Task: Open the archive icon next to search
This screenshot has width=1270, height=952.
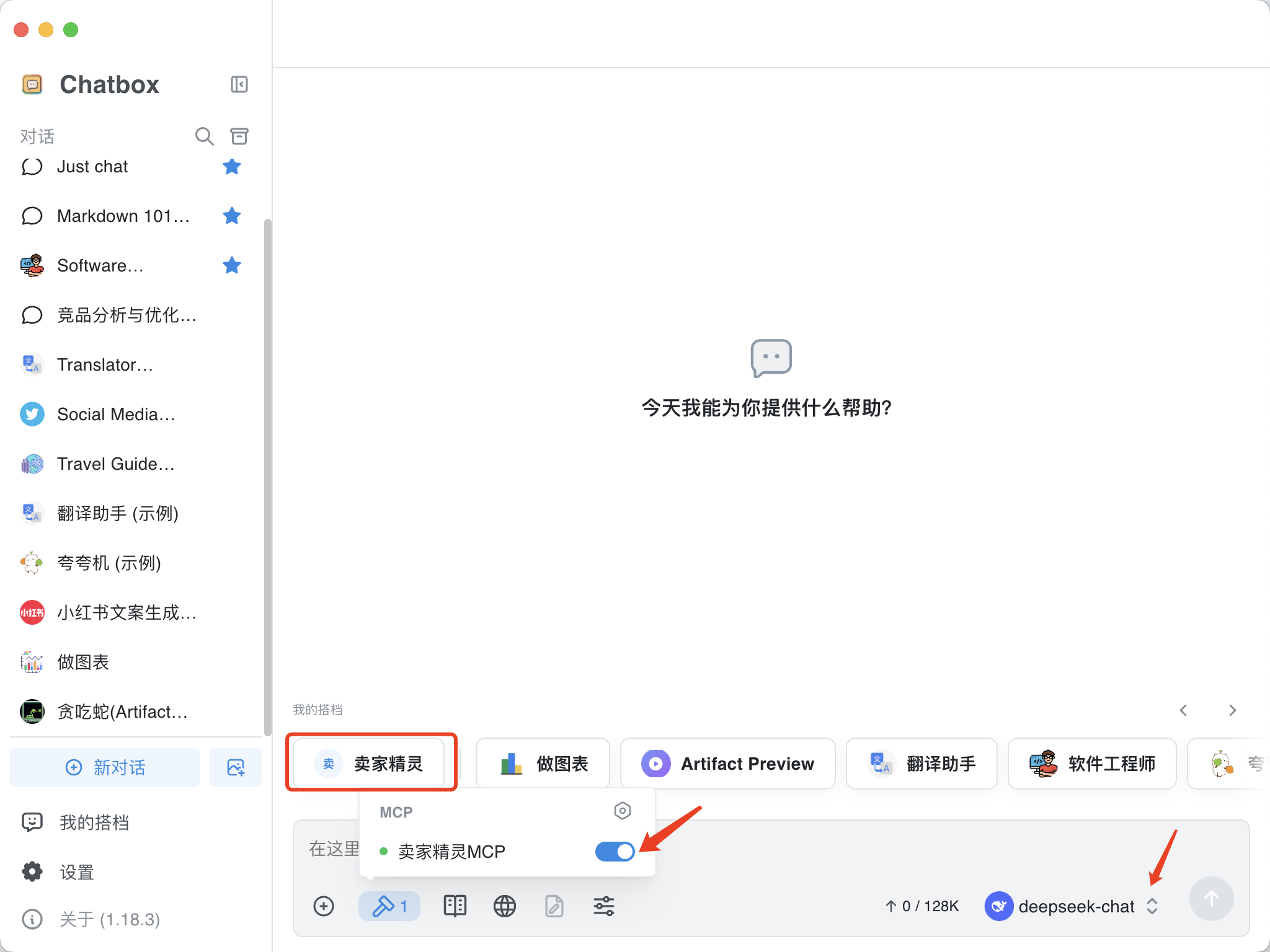Action: coord(239,136)
